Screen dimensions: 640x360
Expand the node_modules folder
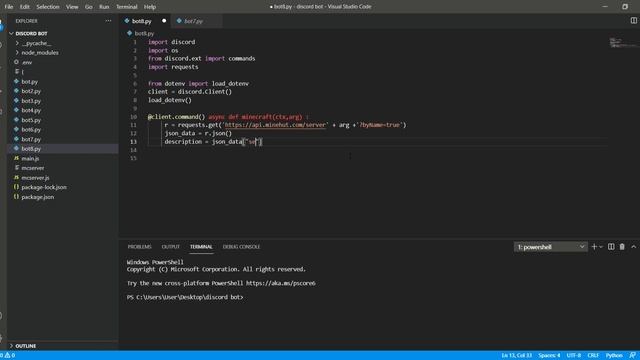40,53
